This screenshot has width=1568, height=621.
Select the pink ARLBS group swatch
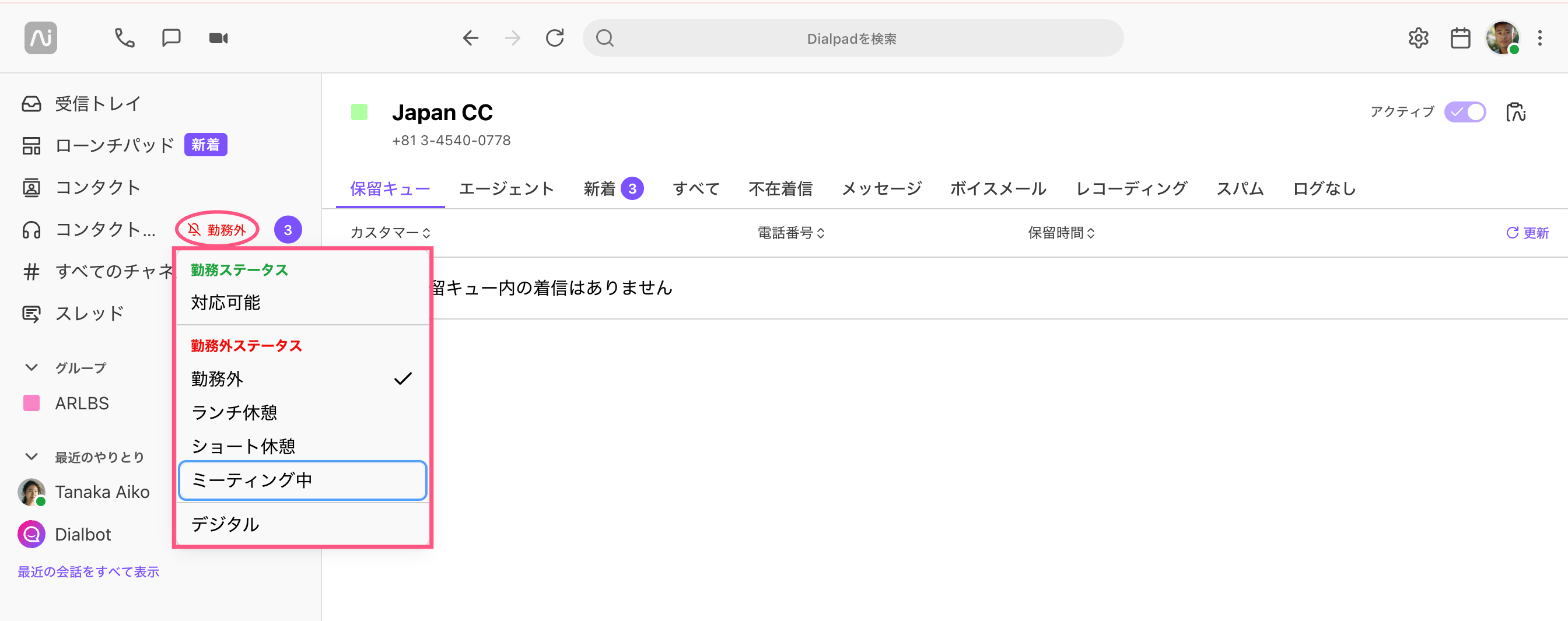point(32,404)
